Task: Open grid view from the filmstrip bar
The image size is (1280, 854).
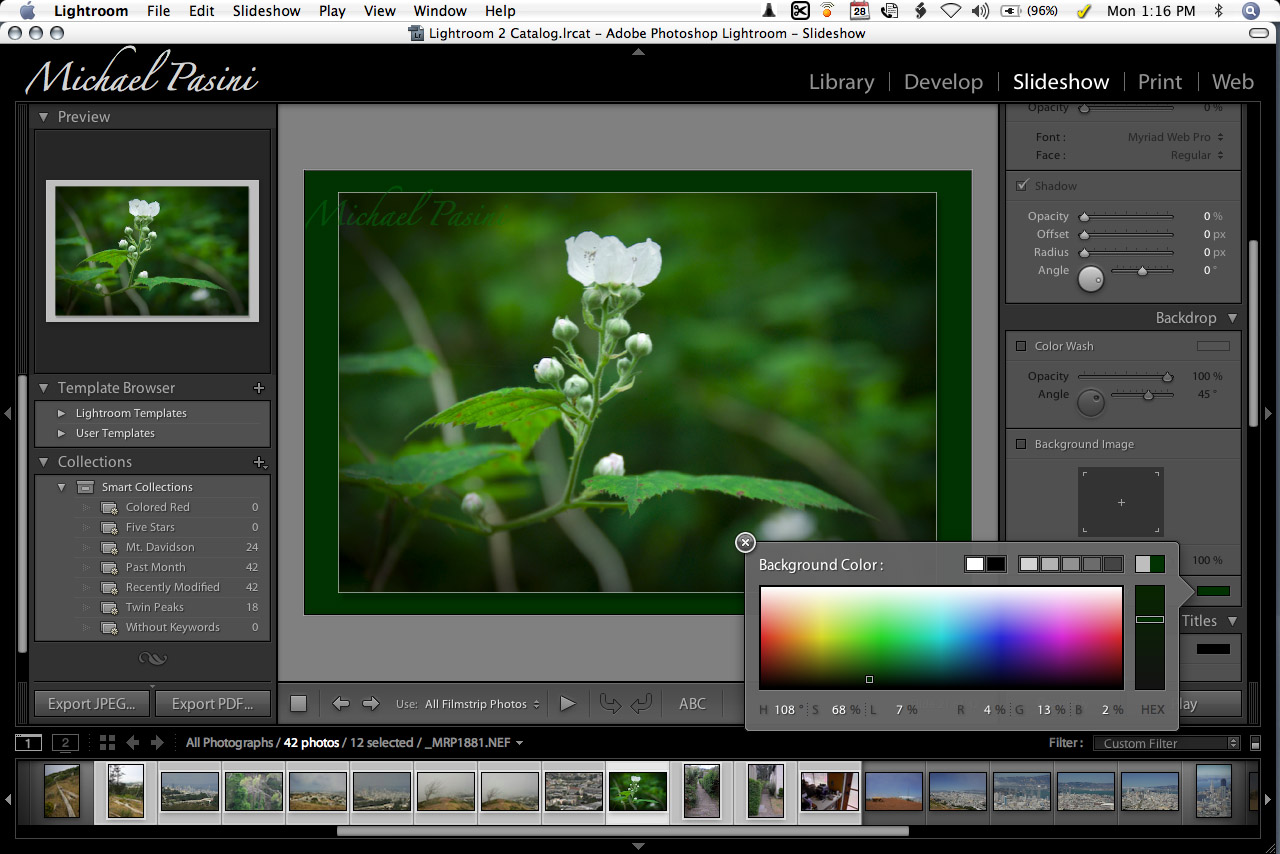Action: pos(108,743)
